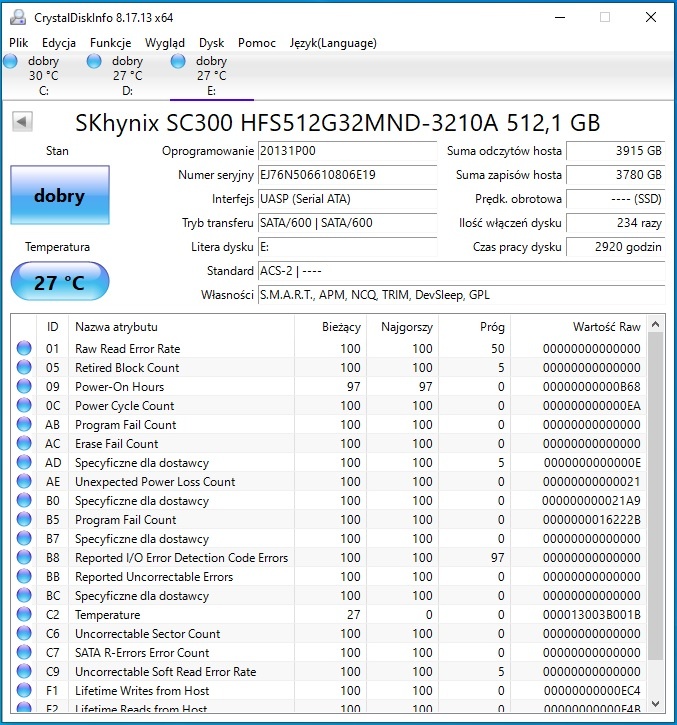Image resolution: width=677 pixels, height=725 pixels.
Task: Open the Edycja menu
Action: 59,43
